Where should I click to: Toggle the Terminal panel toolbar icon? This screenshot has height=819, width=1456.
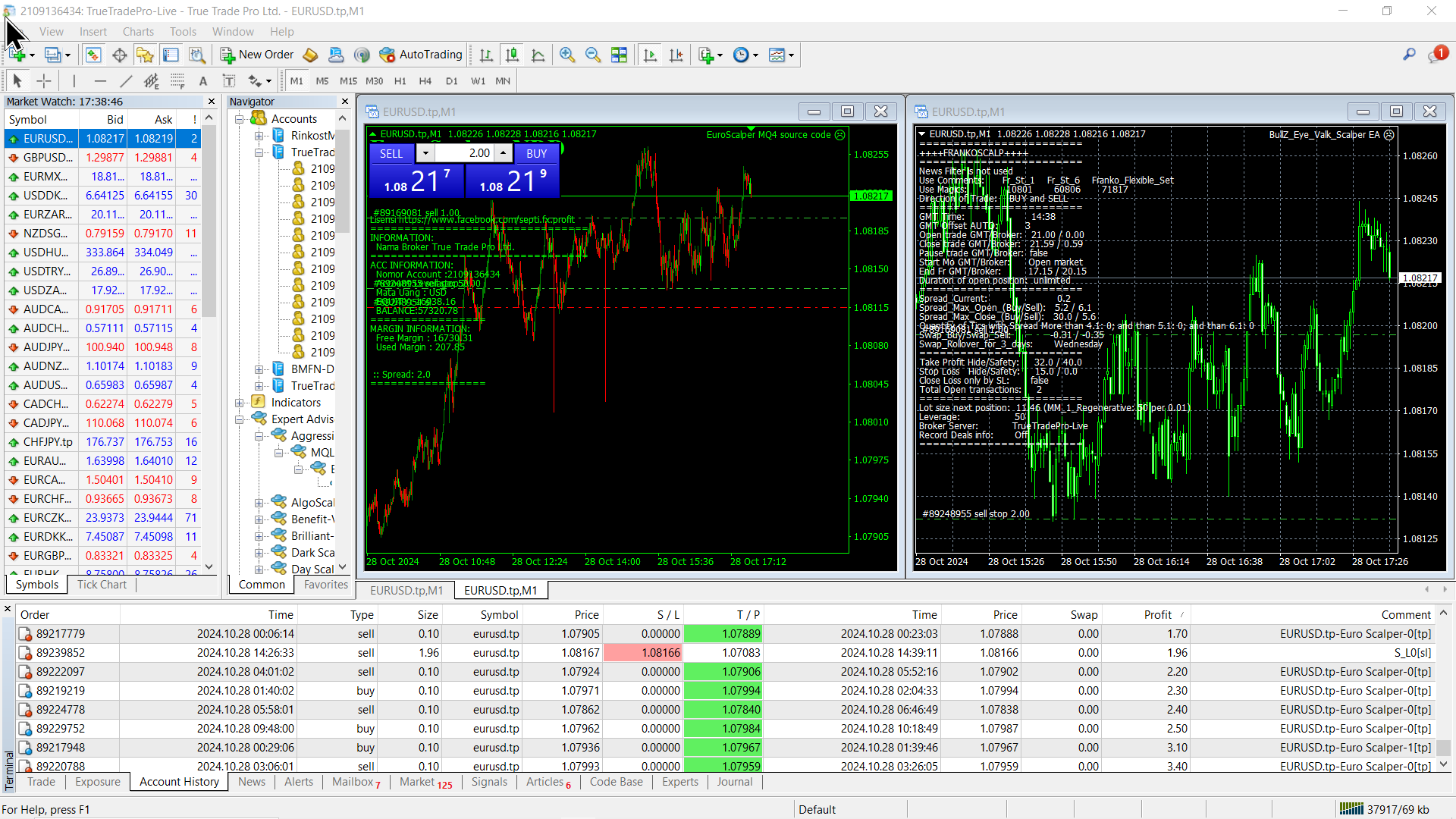click(x=171, y=55)
